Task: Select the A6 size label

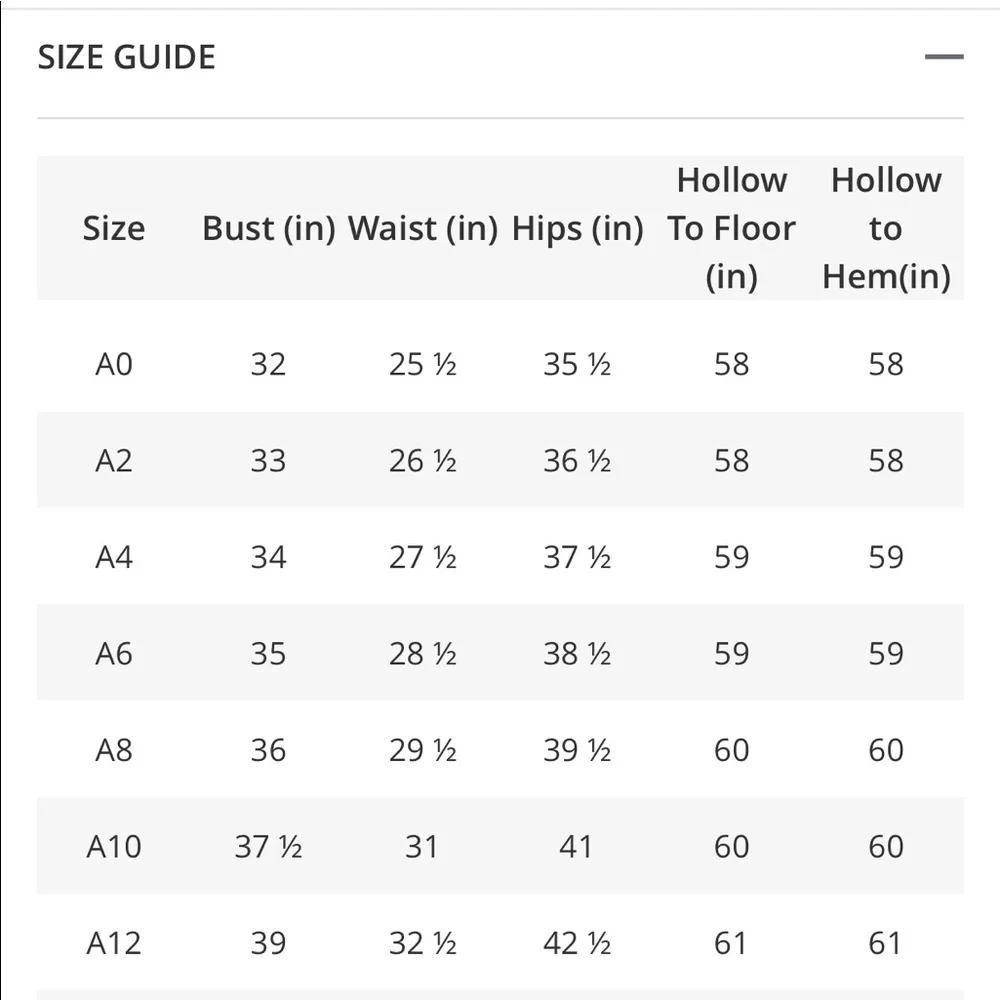Action: [114, 654]
